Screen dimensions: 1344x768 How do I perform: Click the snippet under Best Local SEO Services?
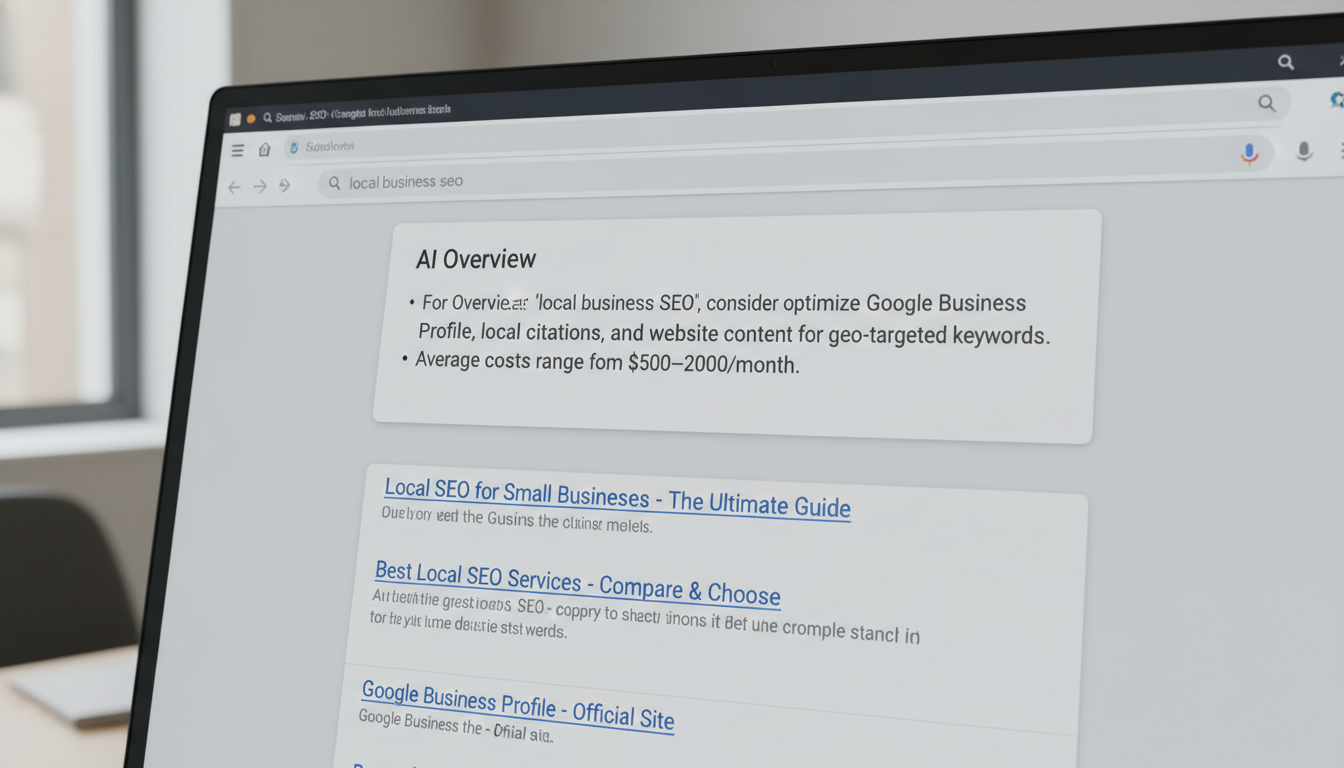(644, 616)
